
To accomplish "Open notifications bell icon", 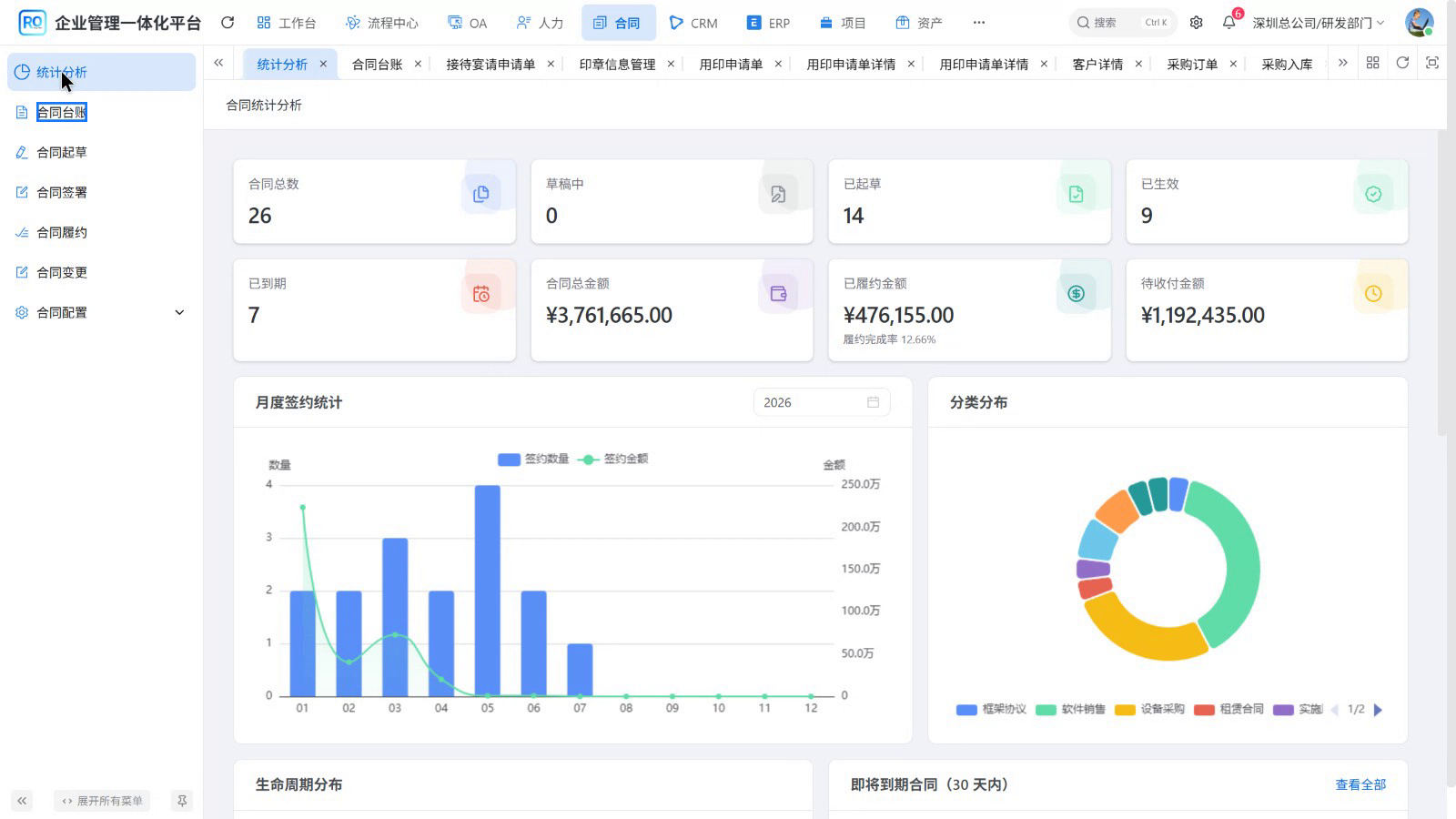I will click(x=1229, y=22).
